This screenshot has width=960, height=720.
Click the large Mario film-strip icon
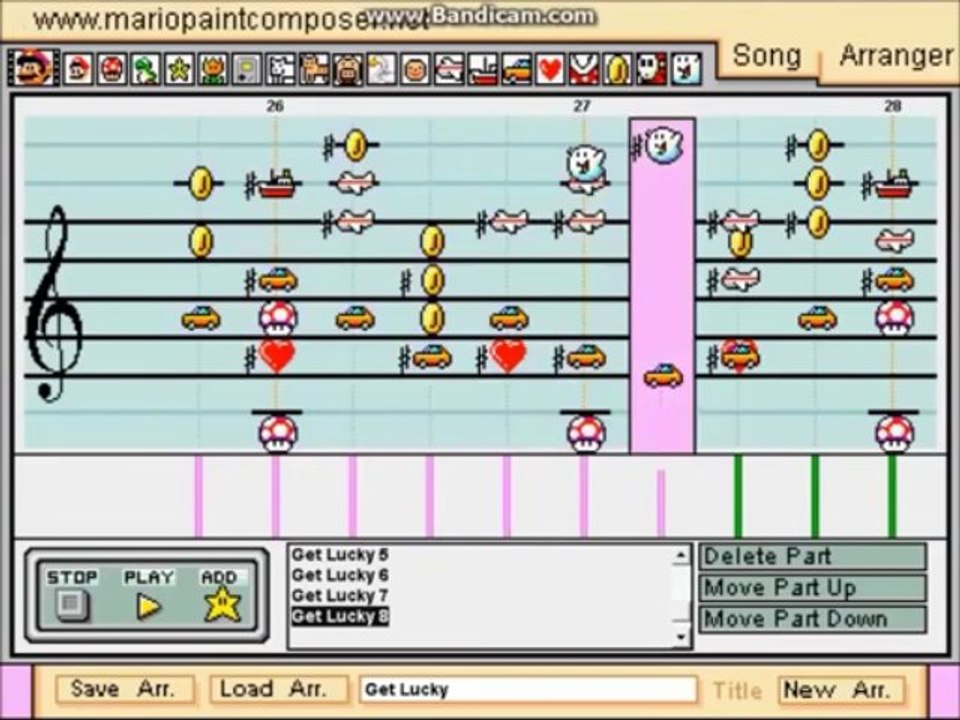click(34, 68)
